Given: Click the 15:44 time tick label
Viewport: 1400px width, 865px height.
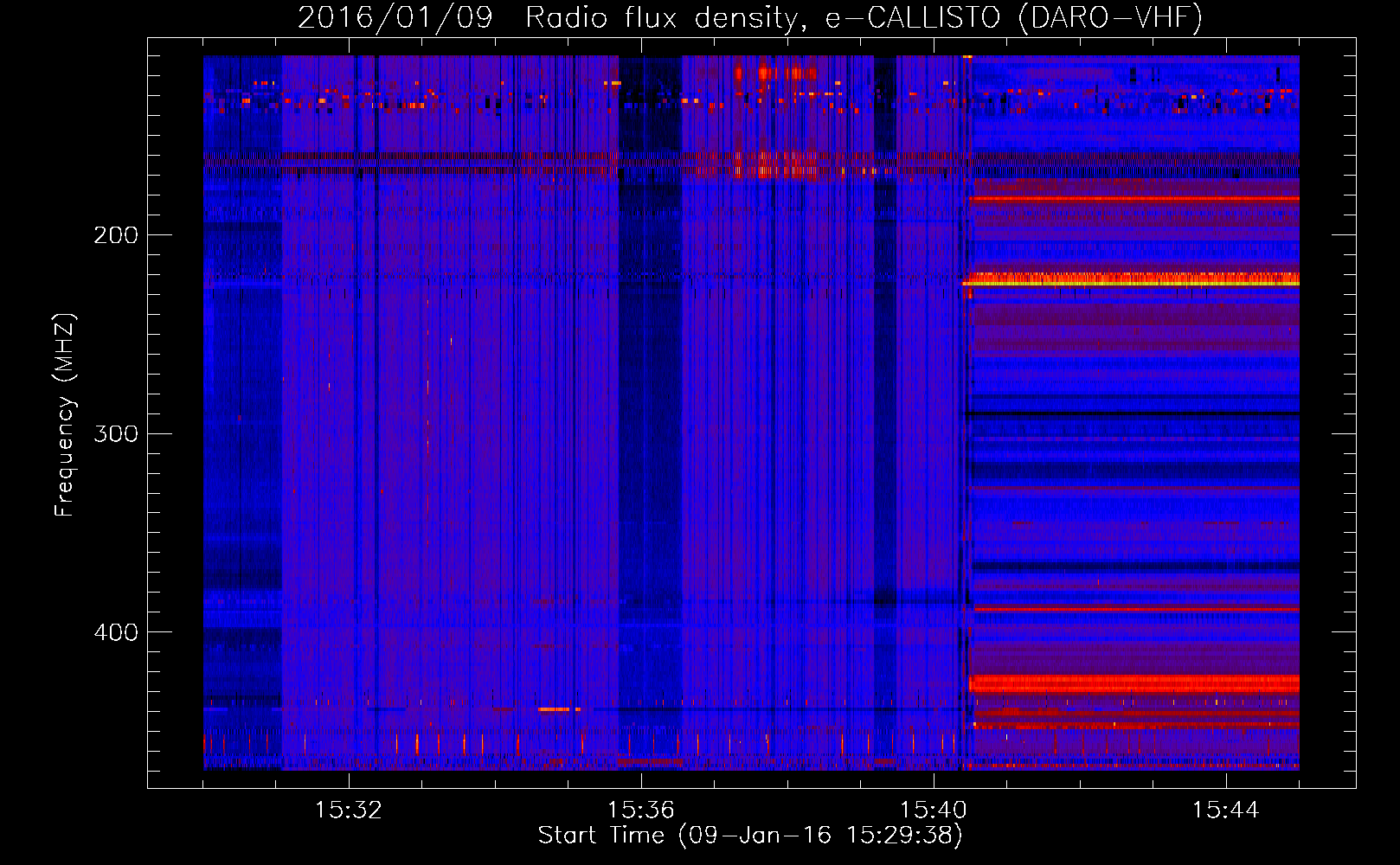Looking at the screenshot, I should coord(1226,811).
